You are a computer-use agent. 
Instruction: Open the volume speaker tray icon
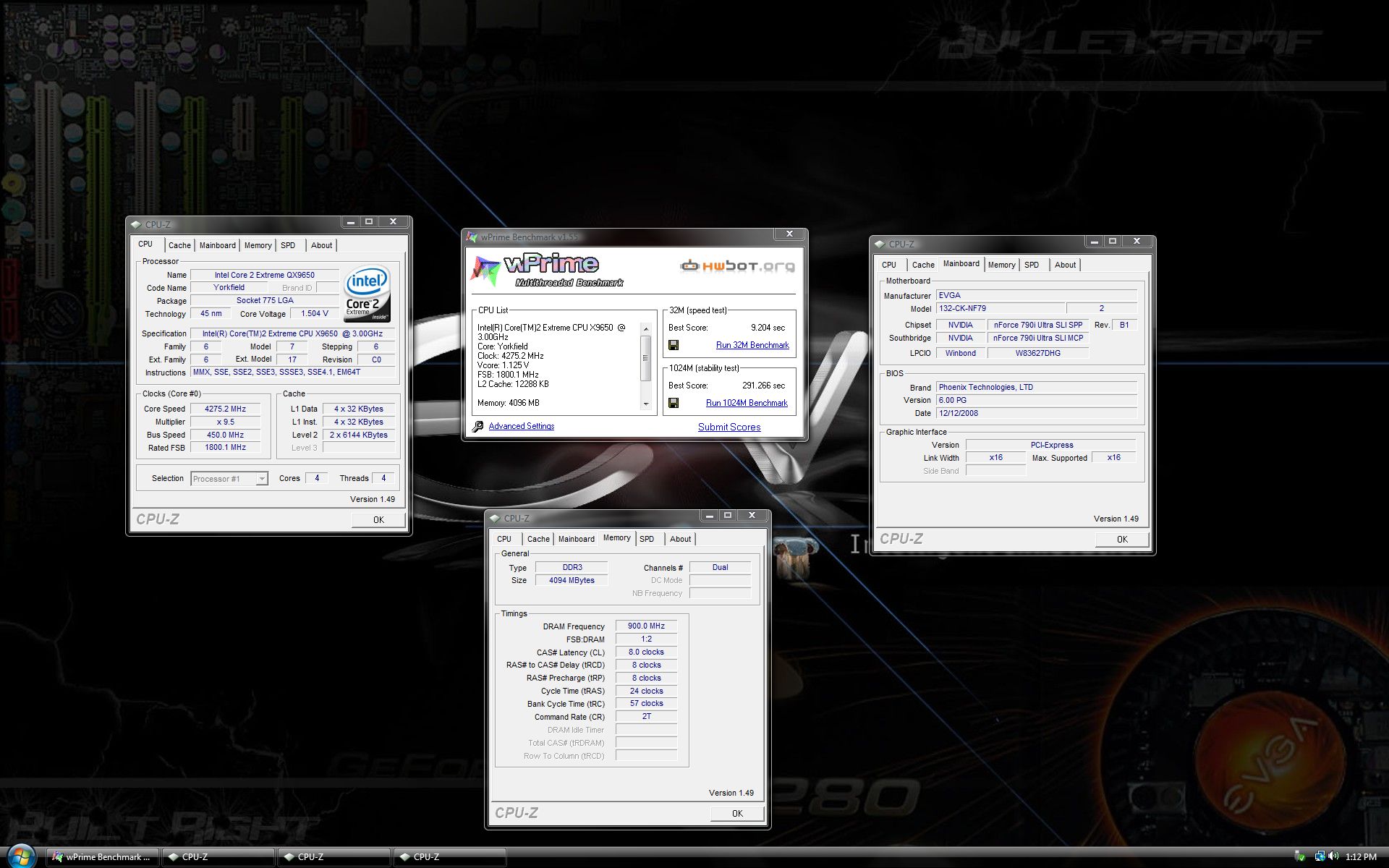coord(1333,856)
